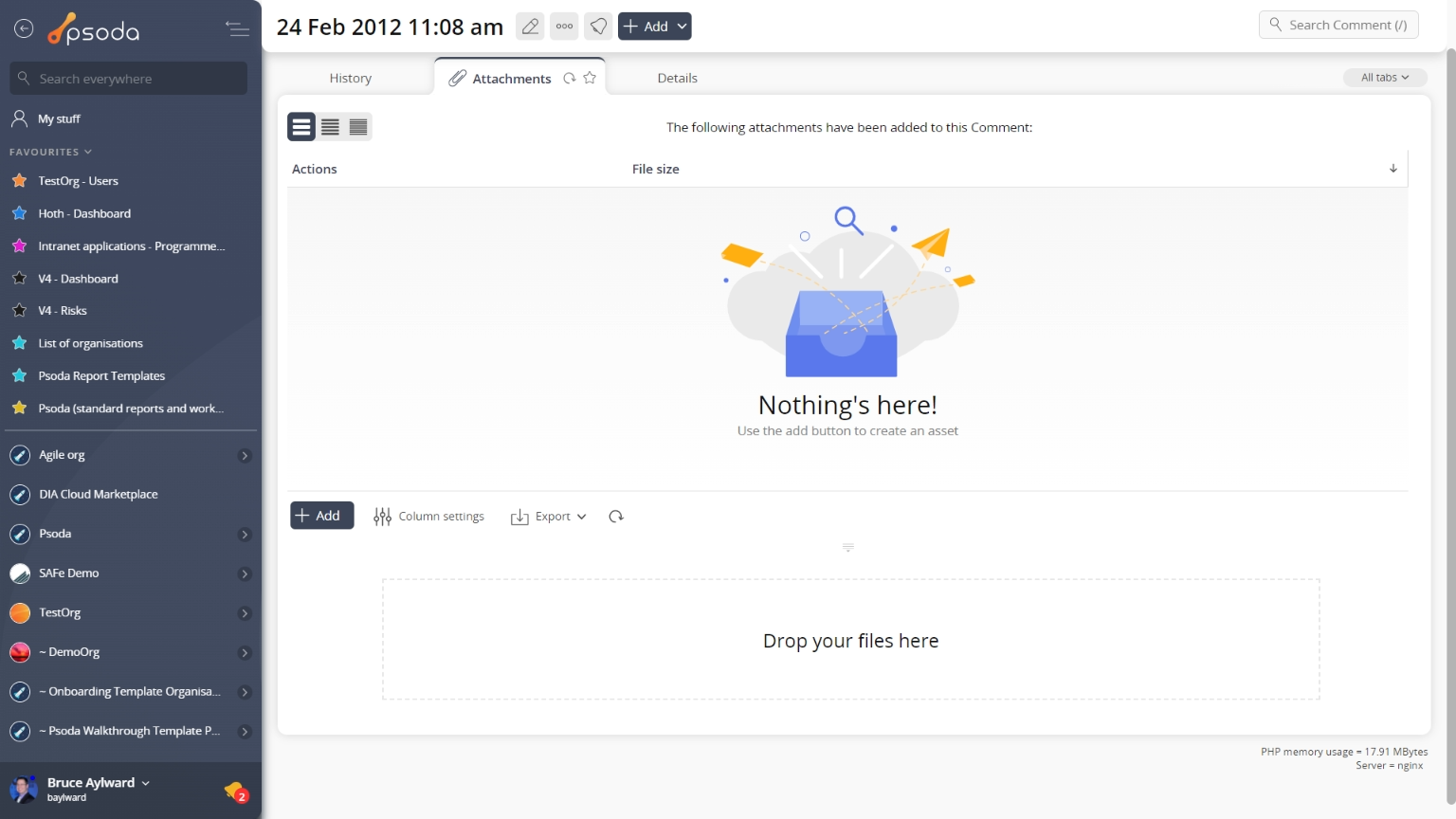Click the SAFe Demo organisation icon

[x=20, y=573]
